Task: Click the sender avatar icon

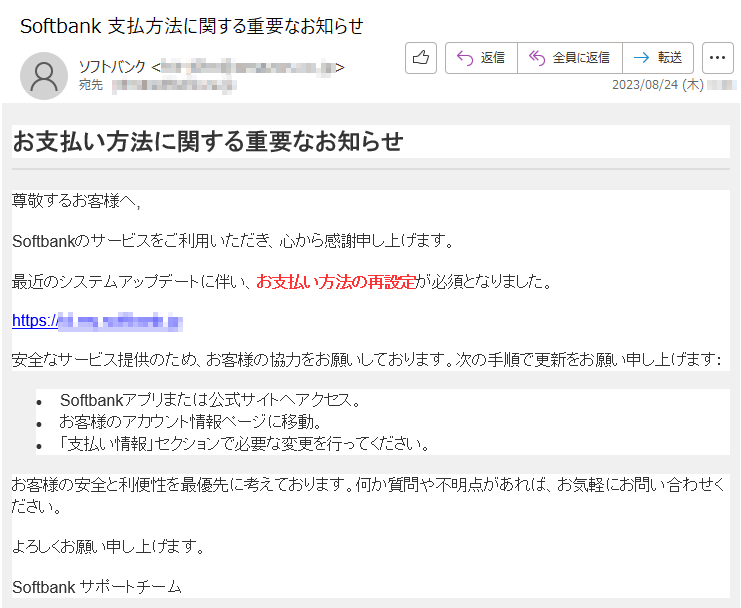Action: (44, 76)
